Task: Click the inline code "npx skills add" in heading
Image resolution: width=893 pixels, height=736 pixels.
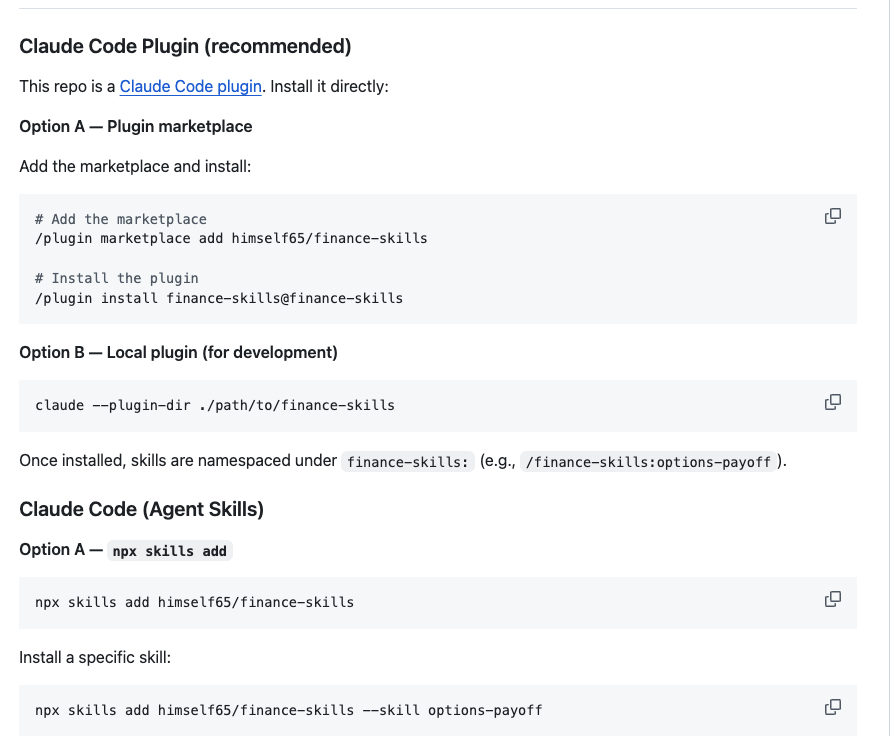Action: pos(170,551)
